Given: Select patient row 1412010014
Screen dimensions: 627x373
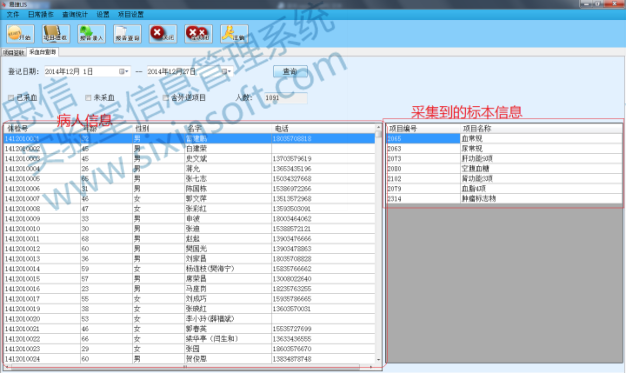Looking at the screenshot, I should 189,269.
